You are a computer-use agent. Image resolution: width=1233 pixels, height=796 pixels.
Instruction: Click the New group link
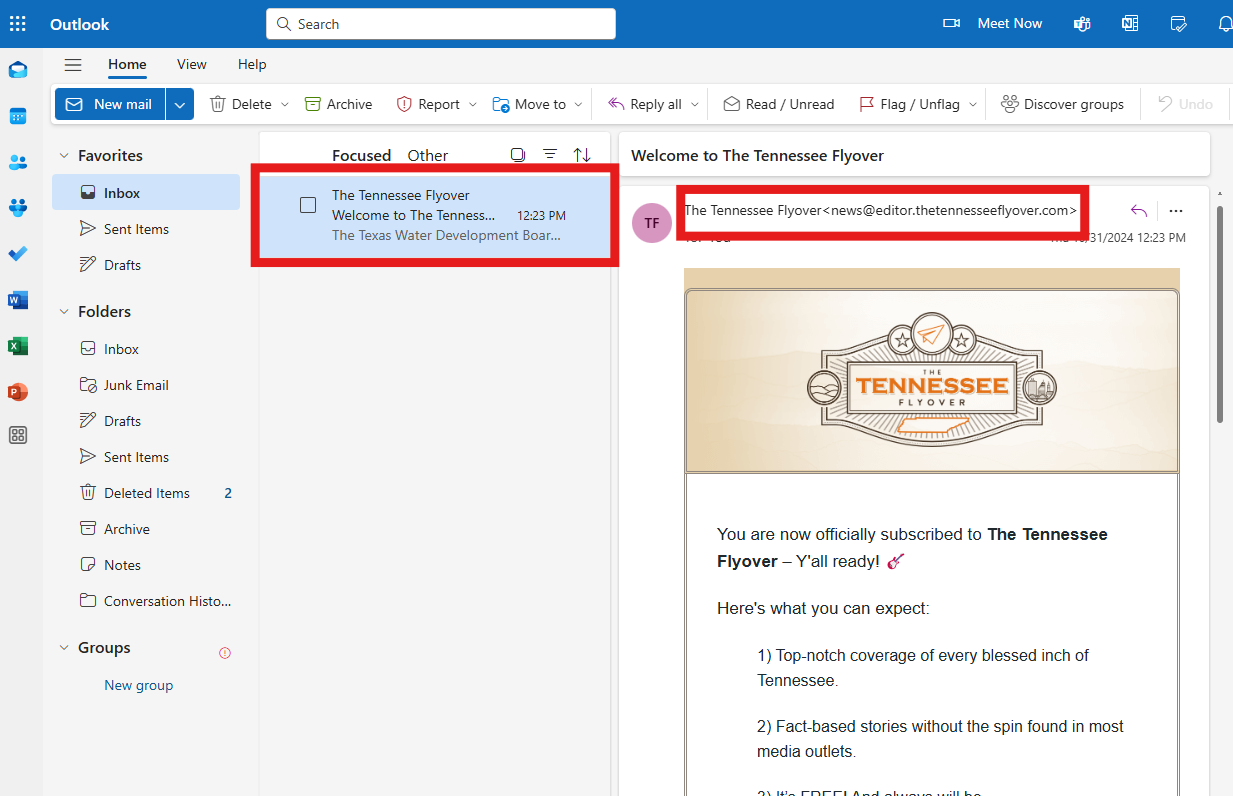[139, 685]
